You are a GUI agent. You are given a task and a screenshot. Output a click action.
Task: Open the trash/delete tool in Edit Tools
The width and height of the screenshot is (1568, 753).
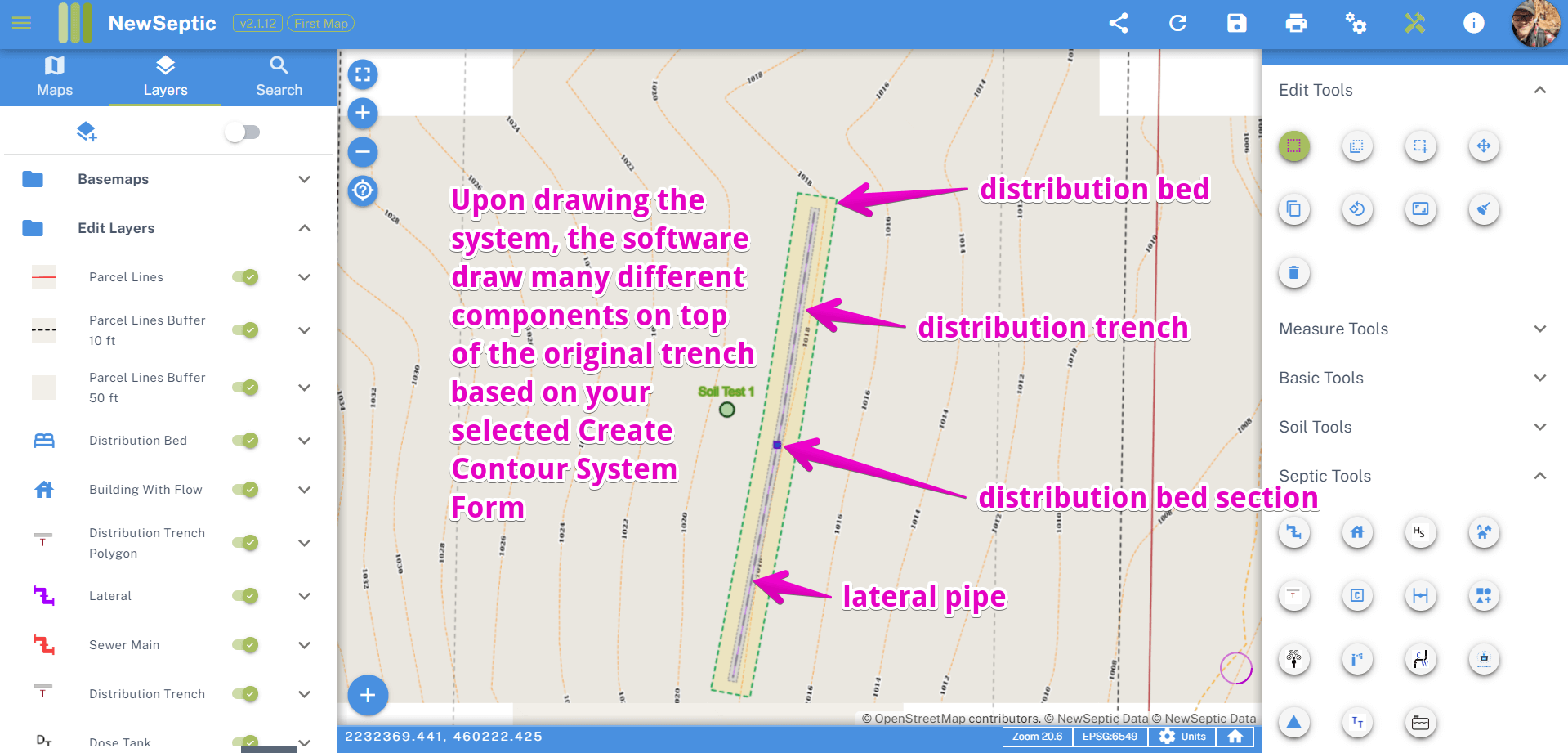coord(1293,272)
